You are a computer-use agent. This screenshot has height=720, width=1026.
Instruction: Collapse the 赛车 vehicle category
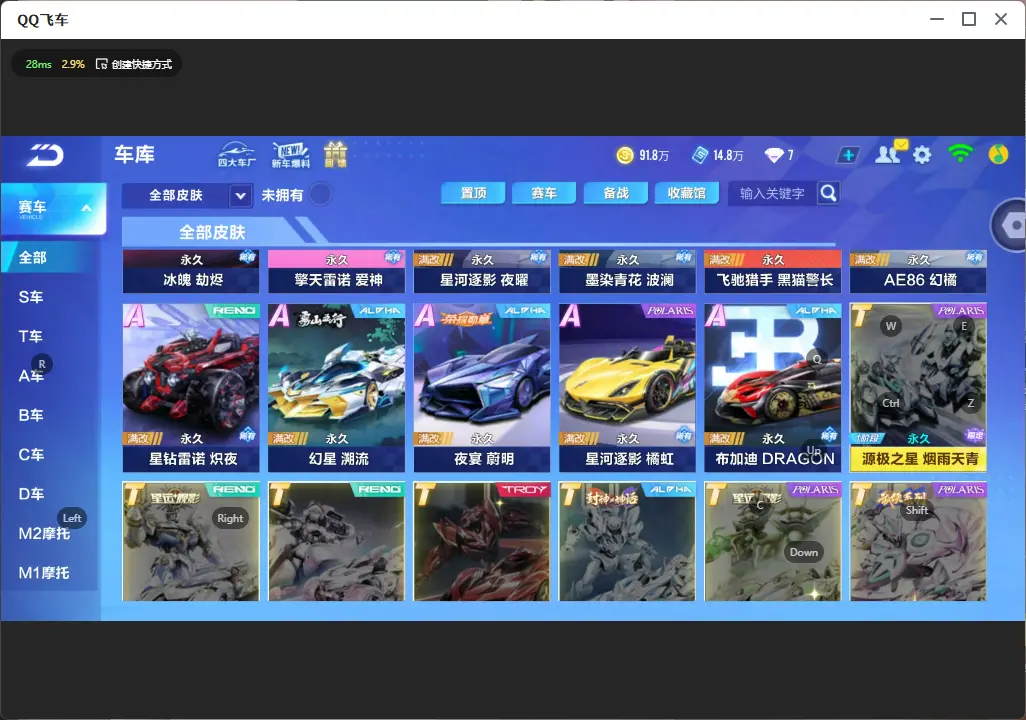(54, 208)
